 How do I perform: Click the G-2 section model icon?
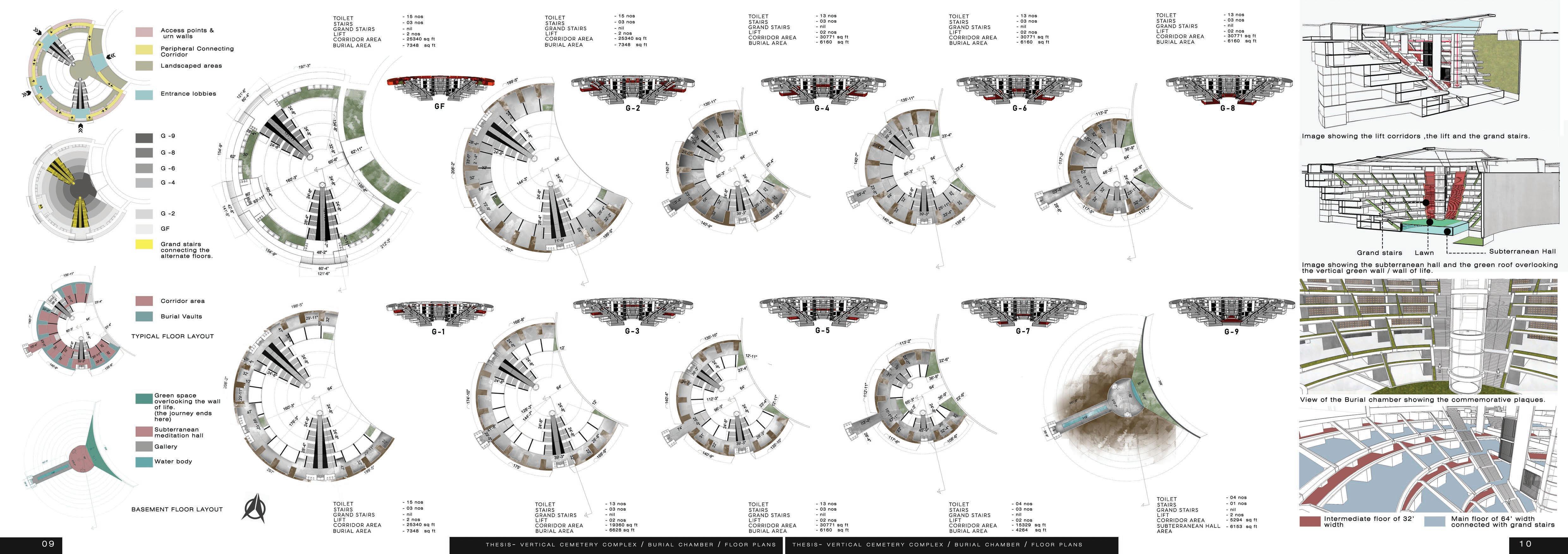pyautogui.click(x=632, y=89)
